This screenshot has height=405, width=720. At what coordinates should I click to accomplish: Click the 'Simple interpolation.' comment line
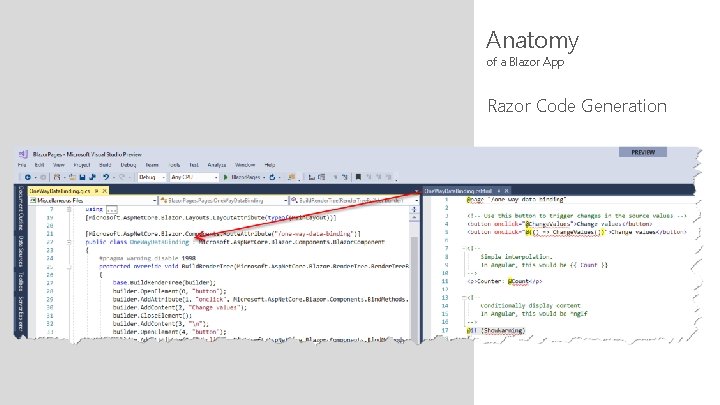pyautogui.click(x=517, y=257)
